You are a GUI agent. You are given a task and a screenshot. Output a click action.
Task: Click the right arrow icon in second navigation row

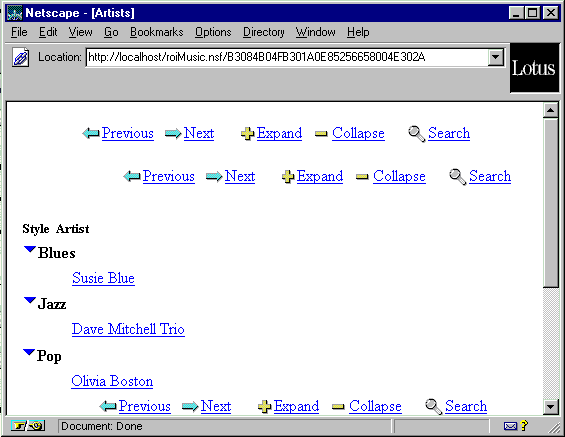point(214,177)
